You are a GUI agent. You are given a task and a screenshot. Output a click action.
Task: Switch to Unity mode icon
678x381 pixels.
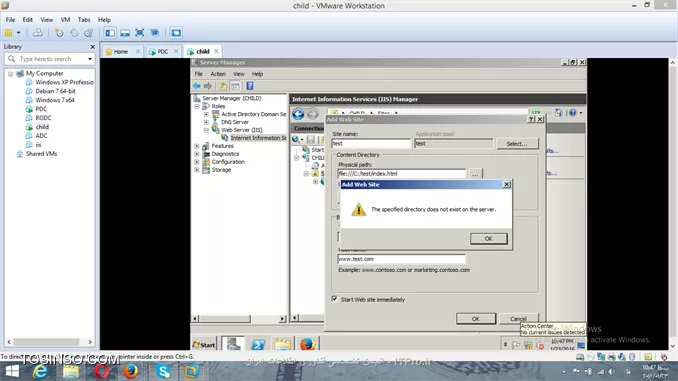[x=155, y=32]
